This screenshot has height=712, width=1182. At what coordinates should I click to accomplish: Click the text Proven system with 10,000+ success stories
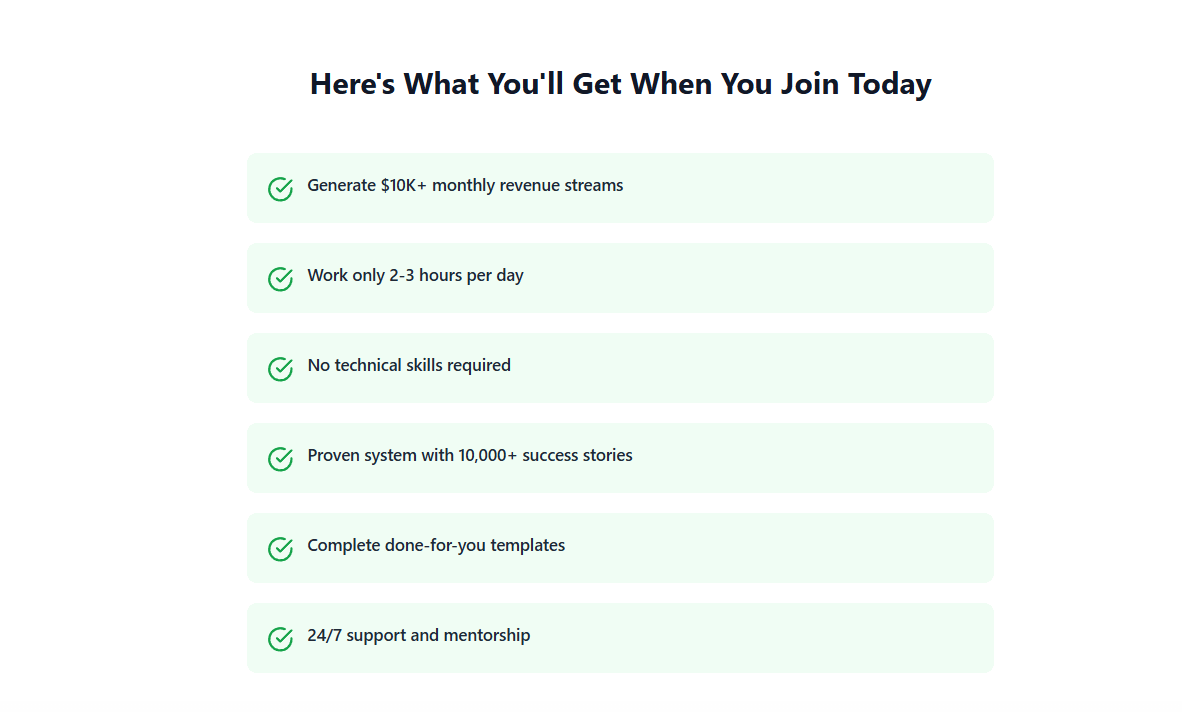tap(470, 456)
